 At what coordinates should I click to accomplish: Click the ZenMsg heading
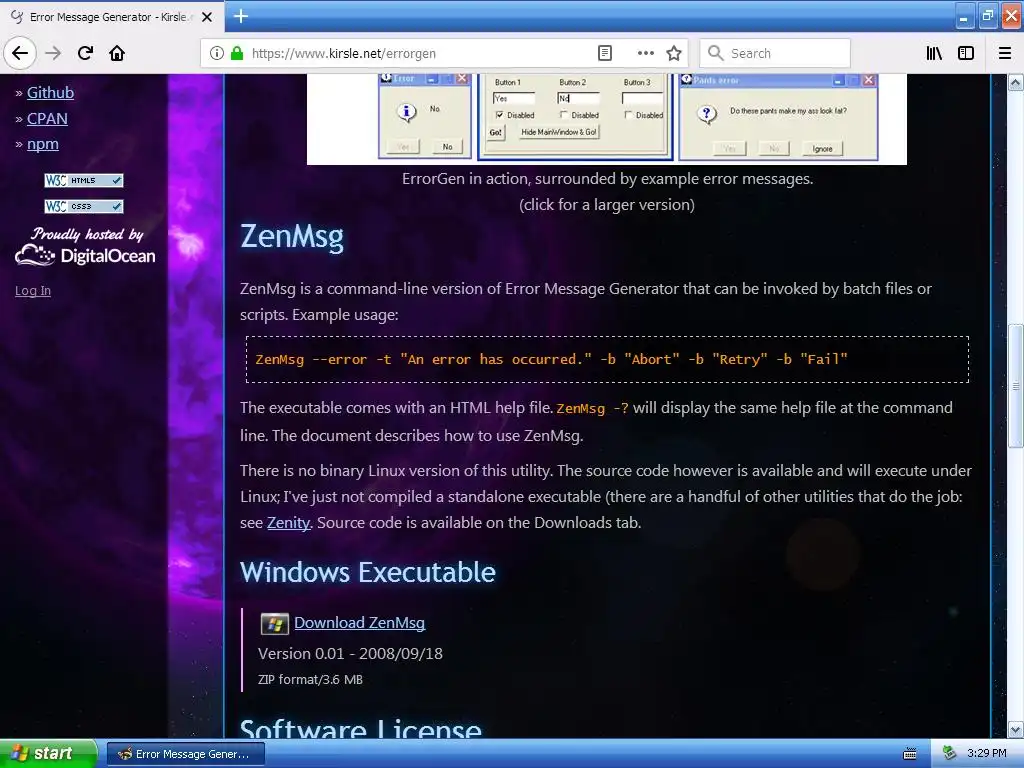[292, 236]
